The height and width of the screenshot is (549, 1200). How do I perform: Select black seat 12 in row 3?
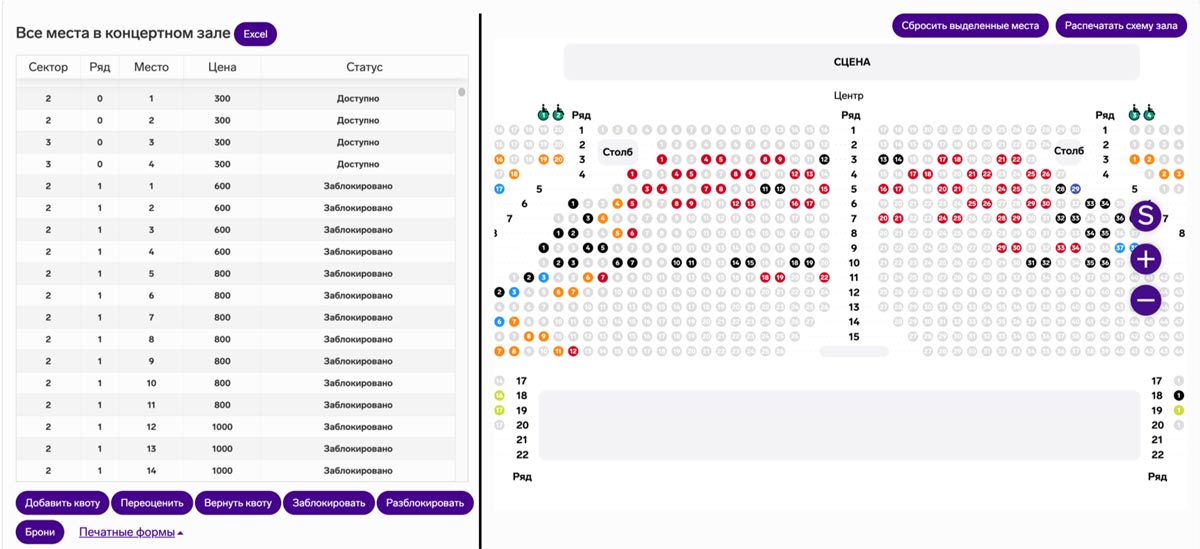(824, 159)
